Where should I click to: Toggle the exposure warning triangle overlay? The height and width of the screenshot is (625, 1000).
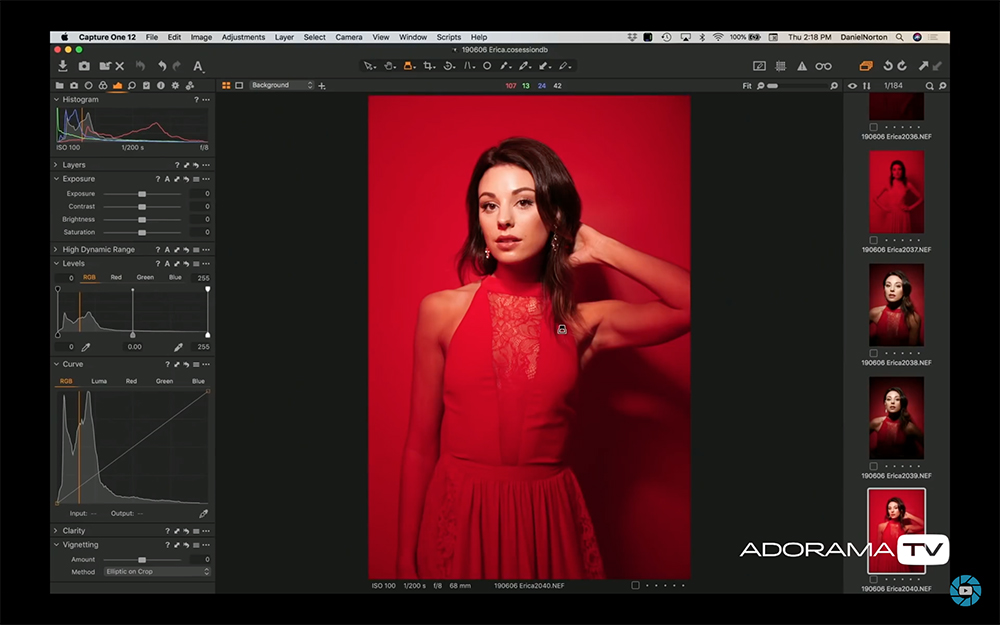[x=801, y=65]
